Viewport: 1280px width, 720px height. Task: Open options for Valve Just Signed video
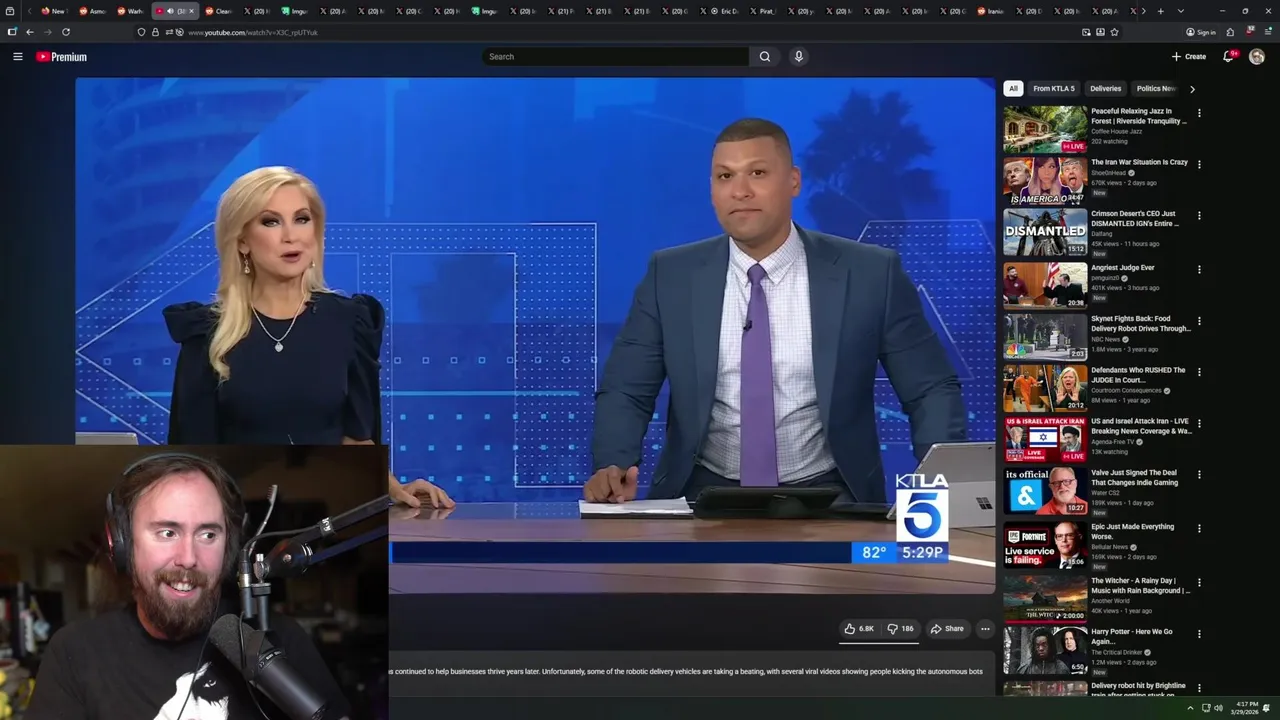(x=1199, y=475)
